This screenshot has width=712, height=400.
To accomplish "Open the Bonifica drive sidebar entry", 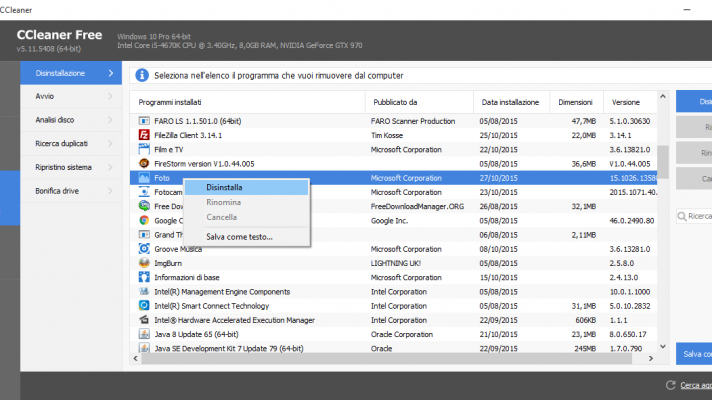I will (x=70, y=190).
